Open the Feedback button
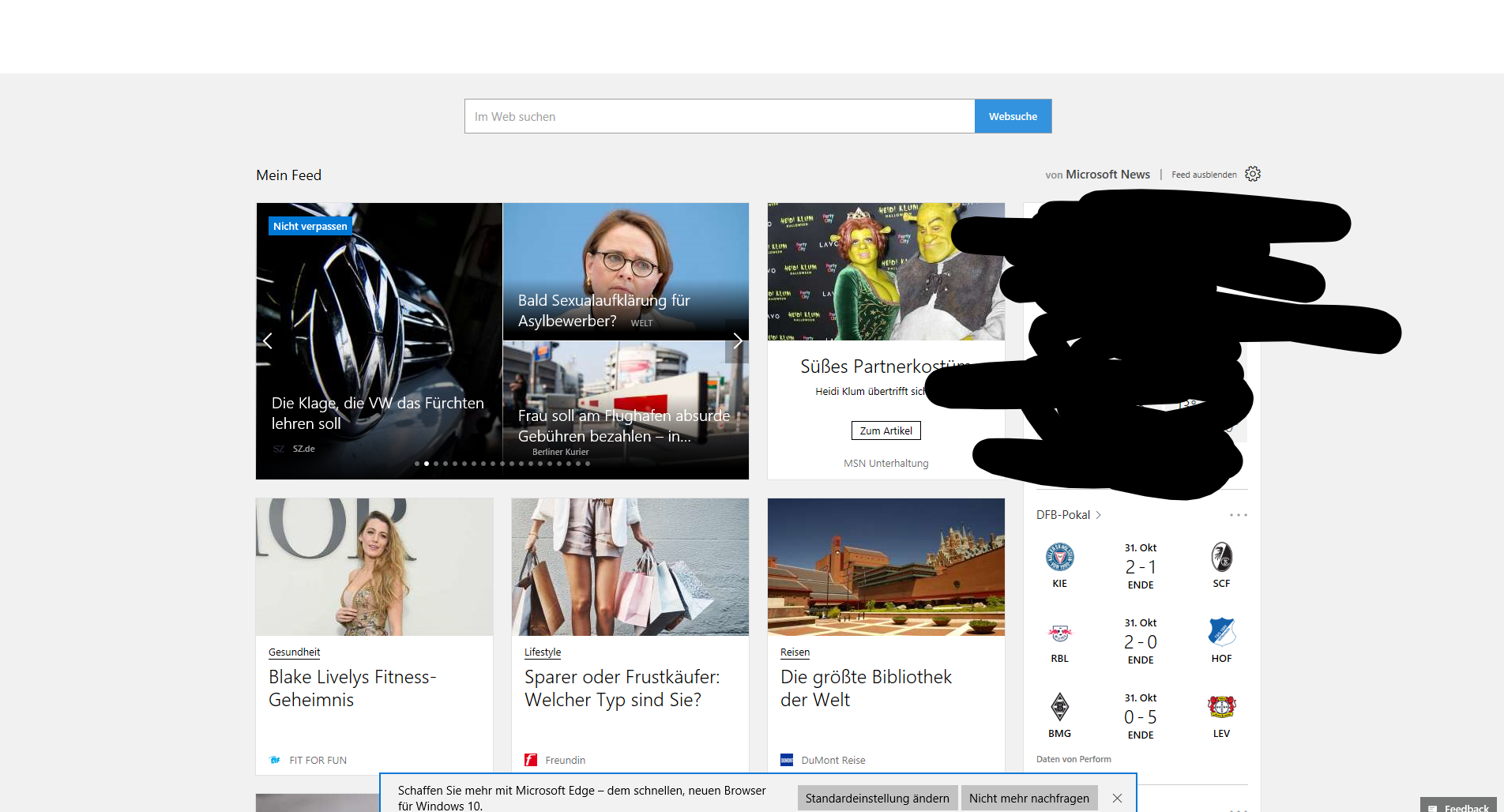Viewport: 1504px width, 812px height. tap(1460, 806)
